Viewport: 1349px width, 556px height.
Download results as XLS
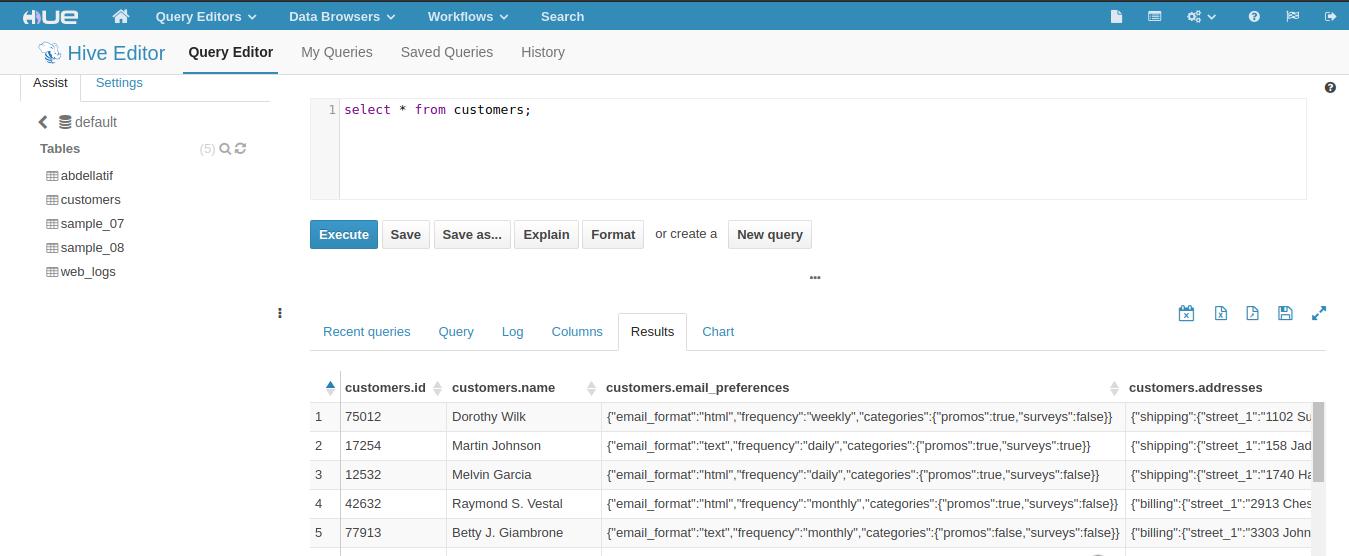pyautogui.click(x=1220, y=313)
